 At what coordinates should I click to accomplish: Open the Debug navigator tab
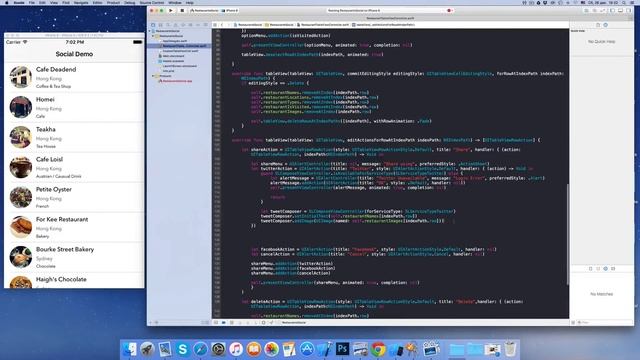[190, 25]
